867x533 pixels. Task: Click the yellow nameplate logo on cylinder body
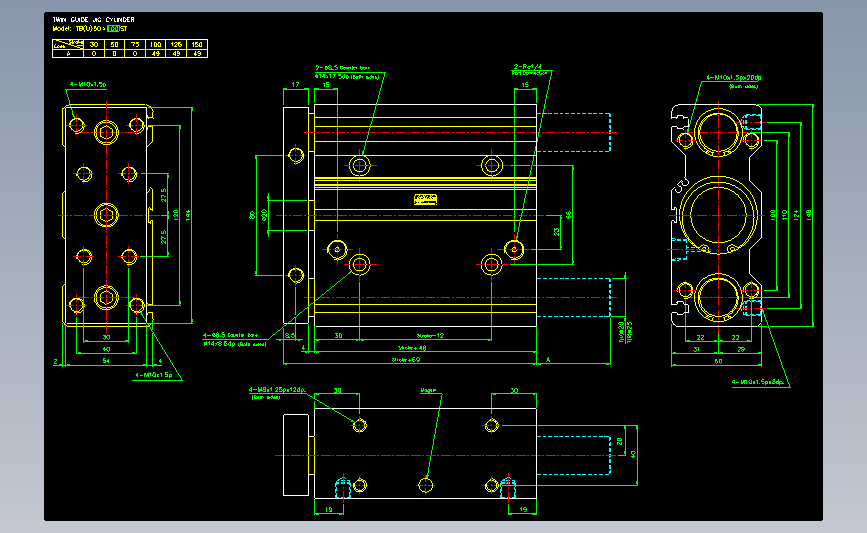pos(425,199)
